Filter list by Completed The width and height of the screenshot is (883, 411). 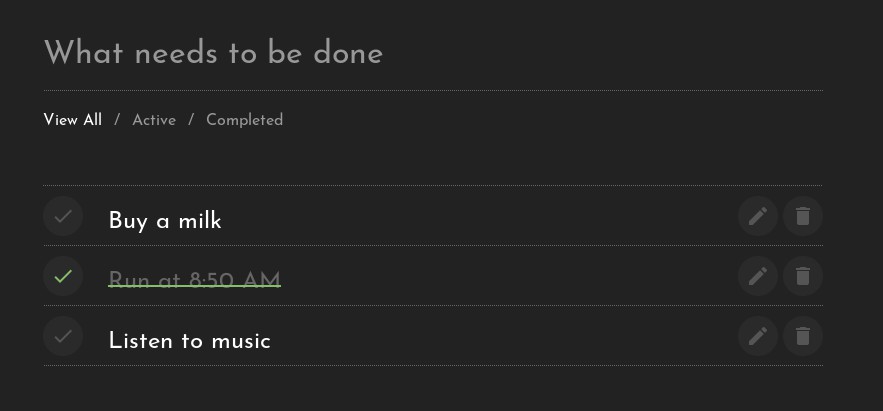pos(244,120)
